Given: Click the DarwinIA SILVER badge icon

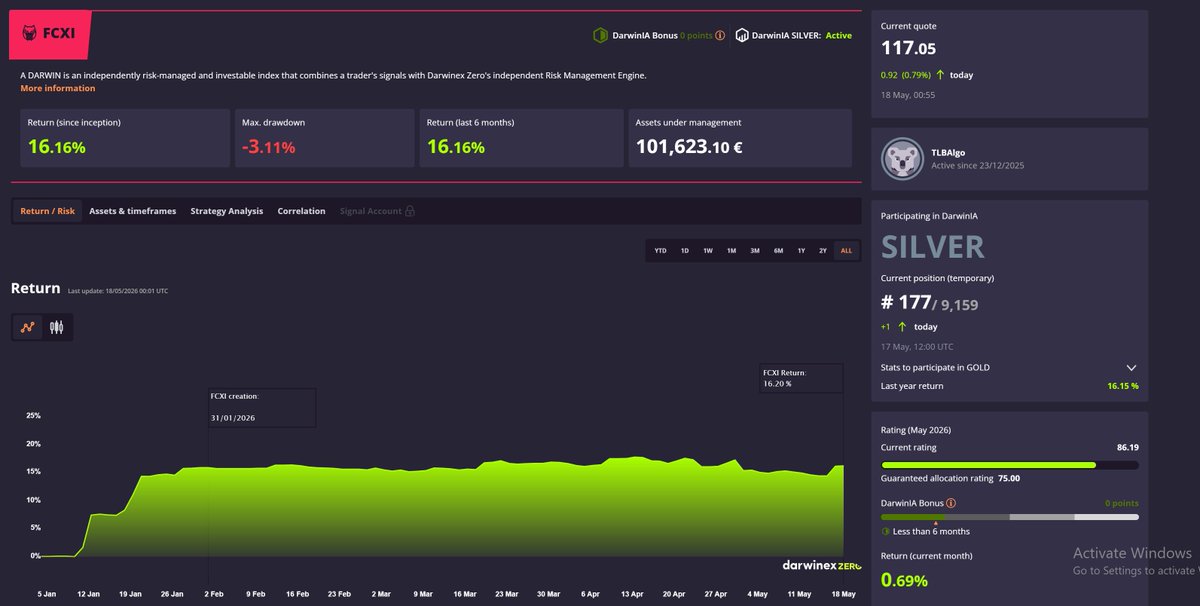Looking at the screenshot, I should click(742, 35).
